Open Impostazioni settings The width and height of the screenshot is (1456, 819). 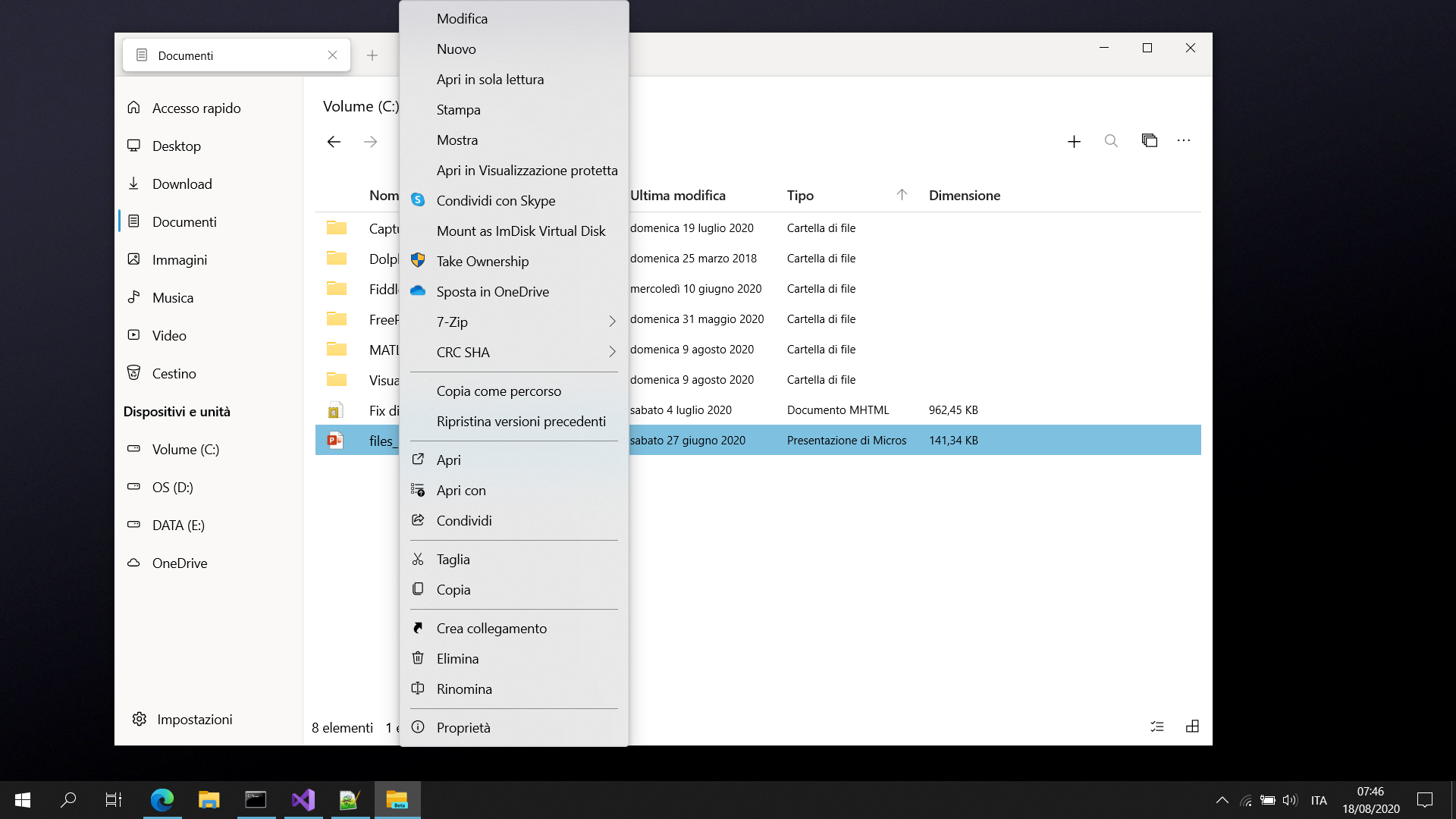click(x=182, y=719)
